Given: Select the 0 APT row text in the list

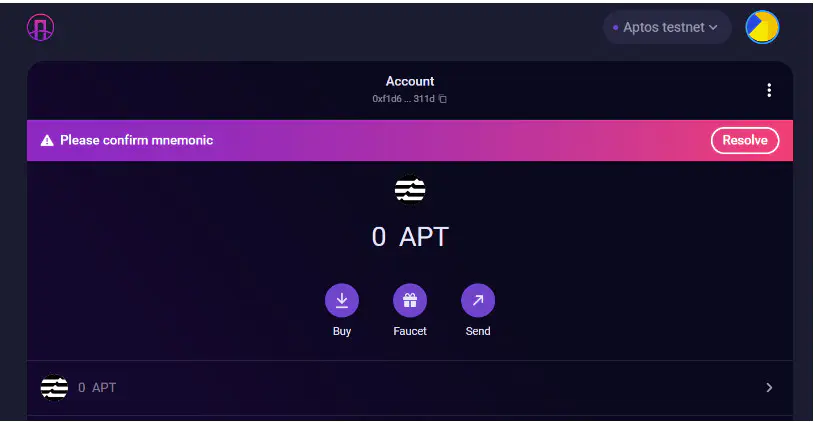Looking at the screenshot, I should (x=97, y=387).
